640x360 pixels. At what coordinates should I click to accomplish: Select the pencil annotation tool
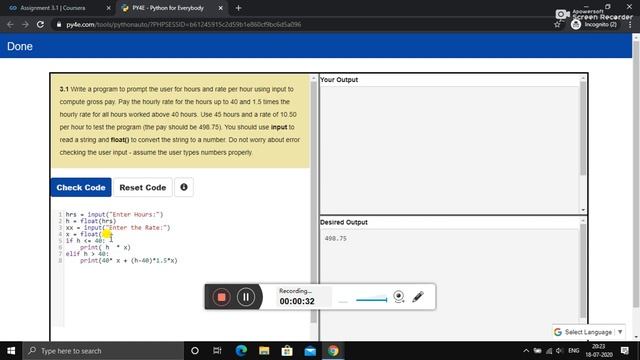(x=418, y=296)
